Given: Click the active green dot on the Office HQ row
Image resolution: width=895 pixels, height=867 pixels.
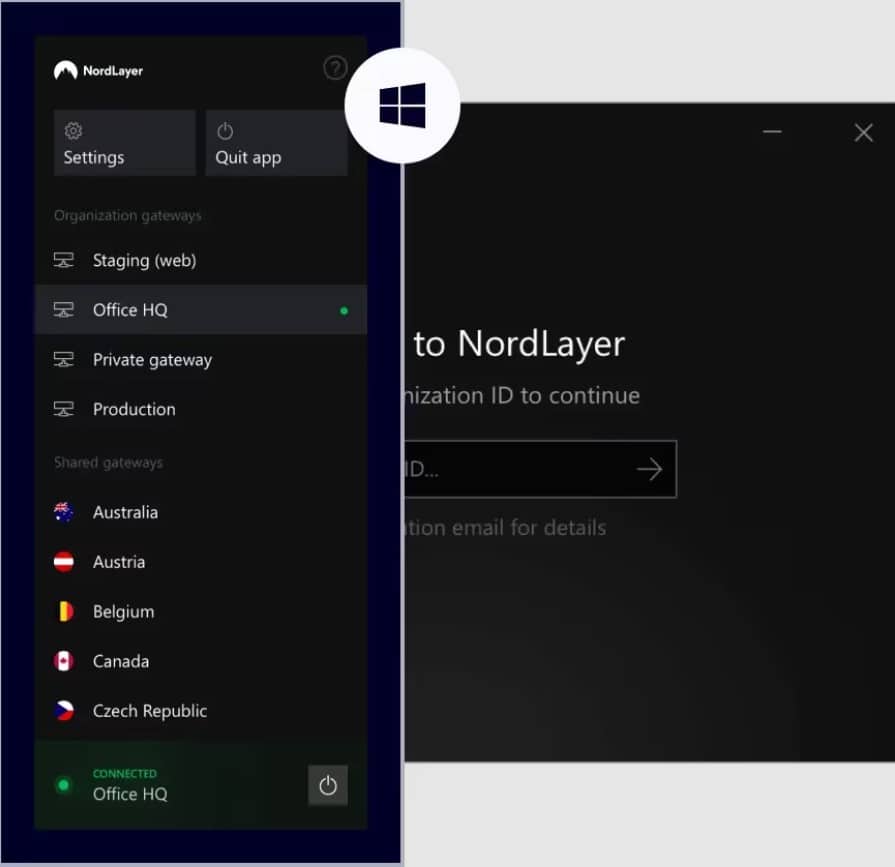Looking at the screenshot, I should [344, 310].
